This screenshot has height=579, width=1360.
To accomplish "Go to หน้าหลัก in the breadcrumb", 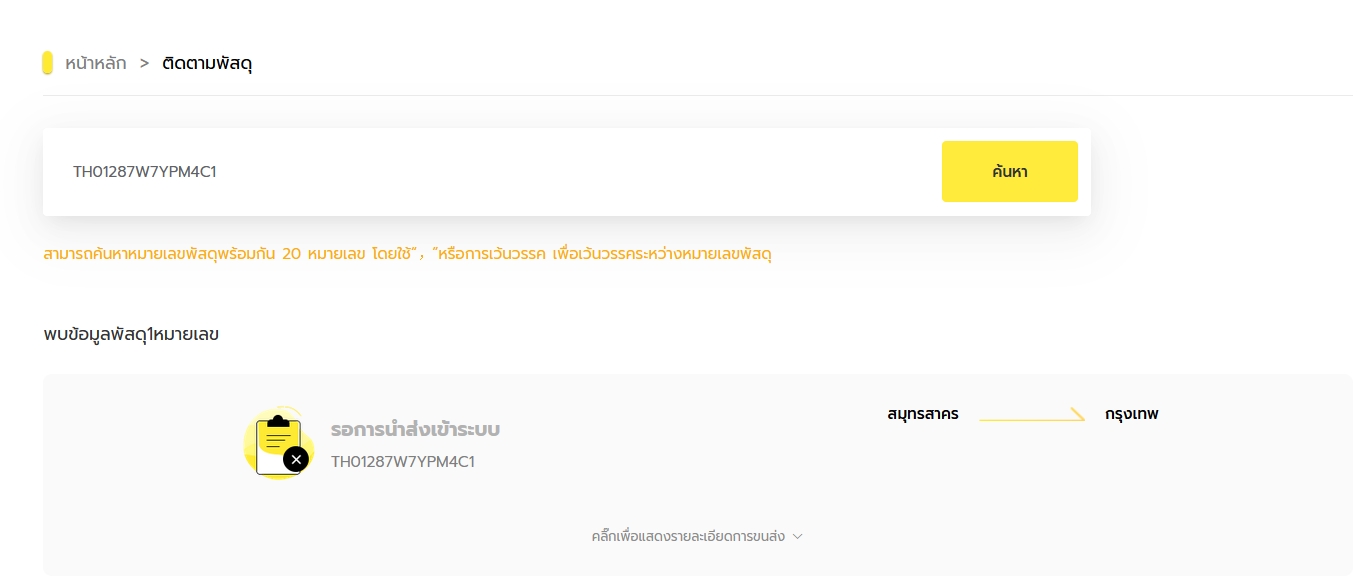I will click(x=96, y=63).
